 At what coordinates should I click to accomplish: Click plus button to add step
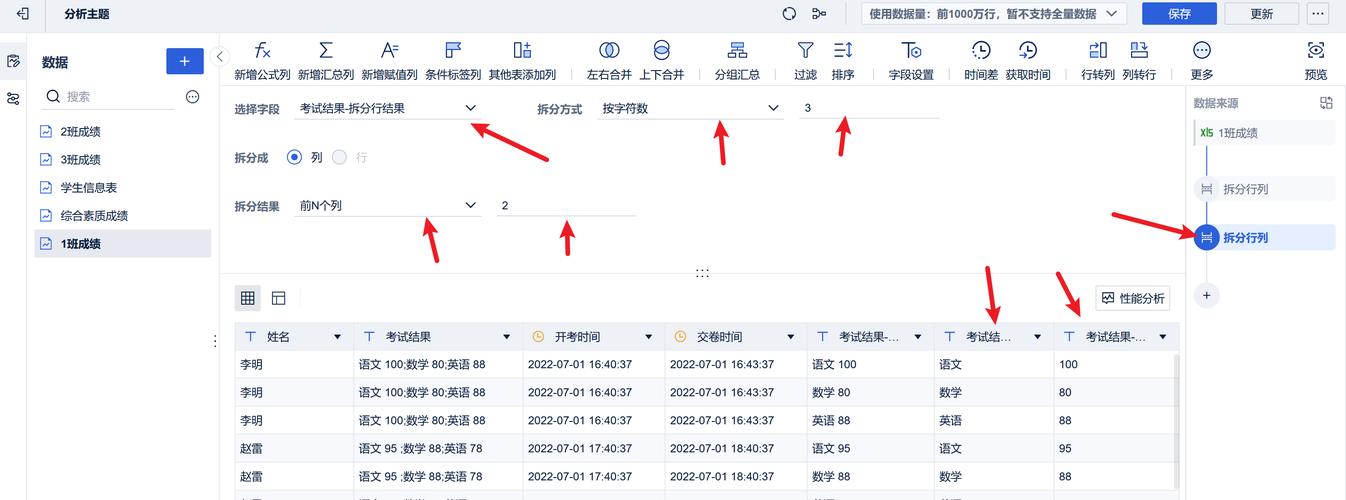(1207, 295)
